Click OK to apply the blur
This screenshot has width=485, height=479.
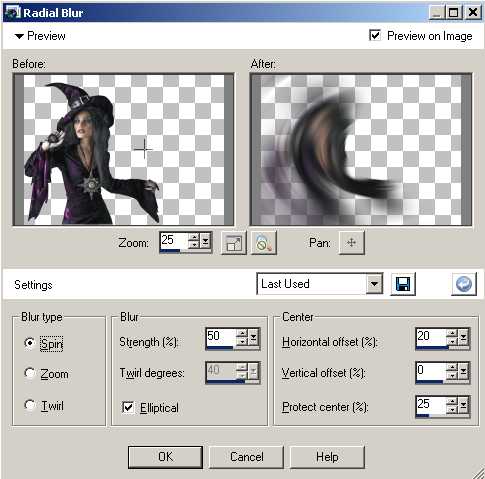pyautogui.click(x=165, y=457)
